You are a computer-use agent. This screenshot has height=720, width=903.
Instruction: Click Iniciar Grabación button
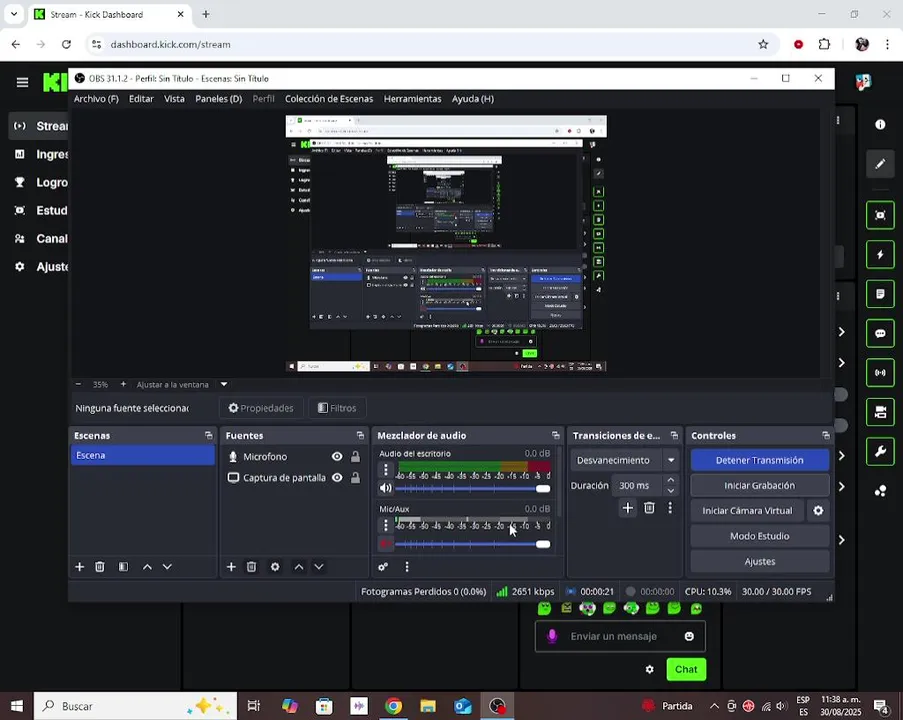tap(760, 486)
